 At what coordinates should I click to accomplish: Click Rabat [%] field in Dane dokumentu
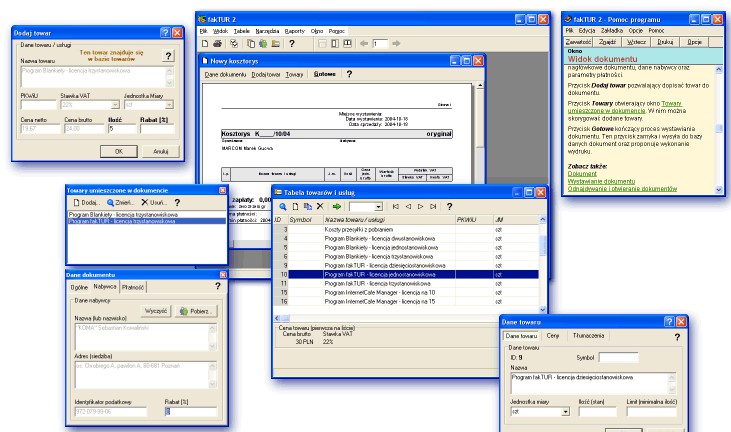point(191,412)
